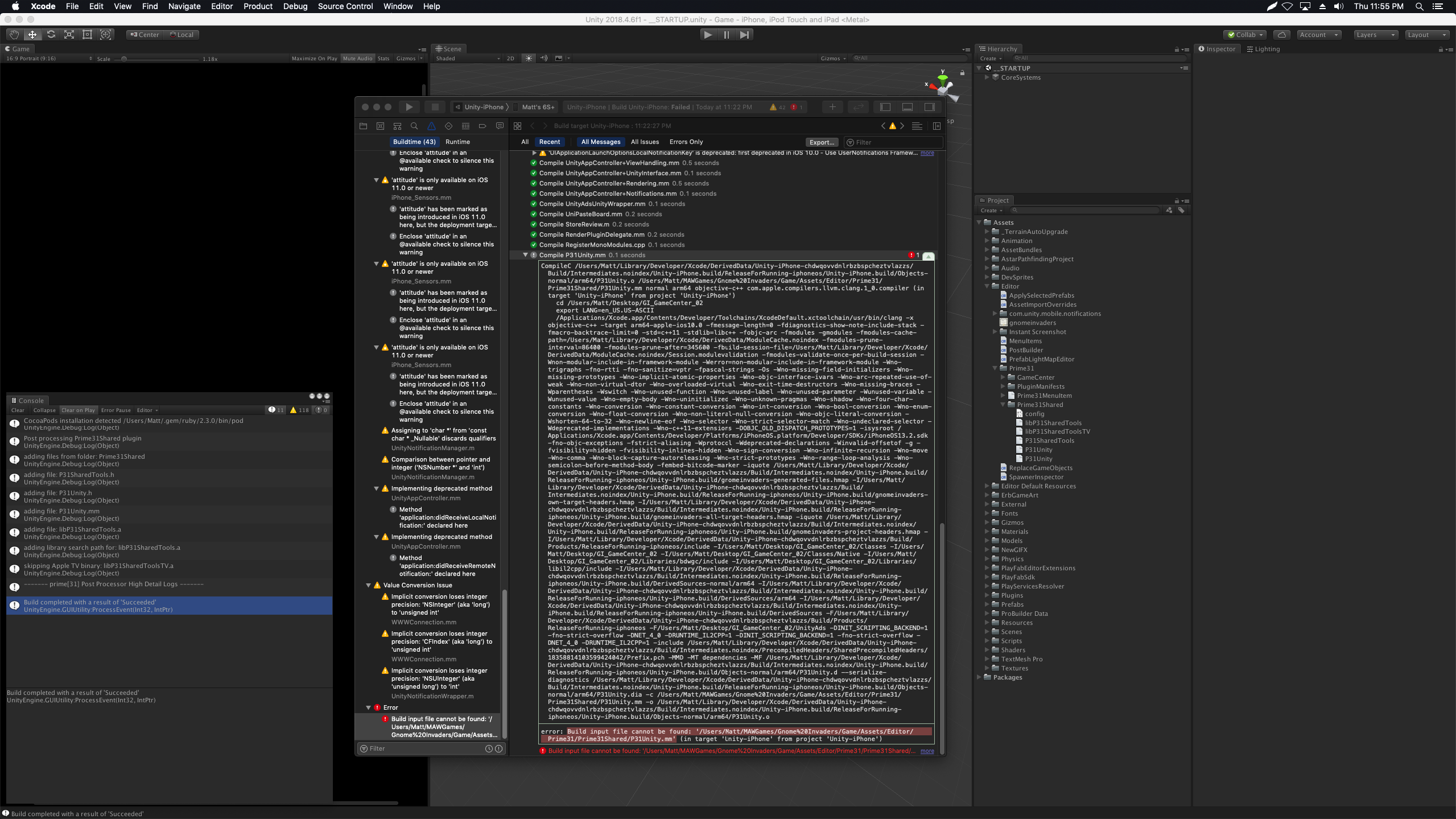Collapse the Error group in issue navigator
The width and height of the screenshot is (1456, 819).
point(368,707)
